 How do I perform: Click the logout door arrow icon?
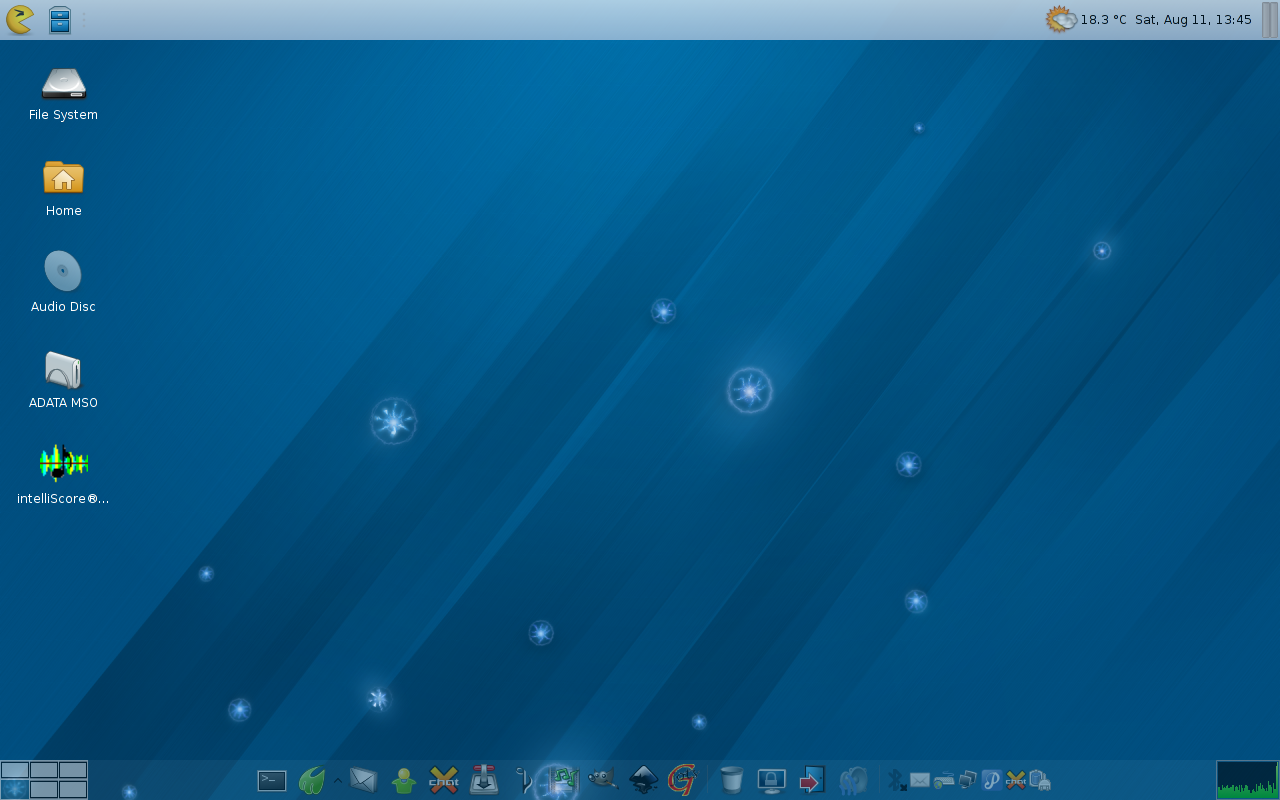[x=812, y=780]
